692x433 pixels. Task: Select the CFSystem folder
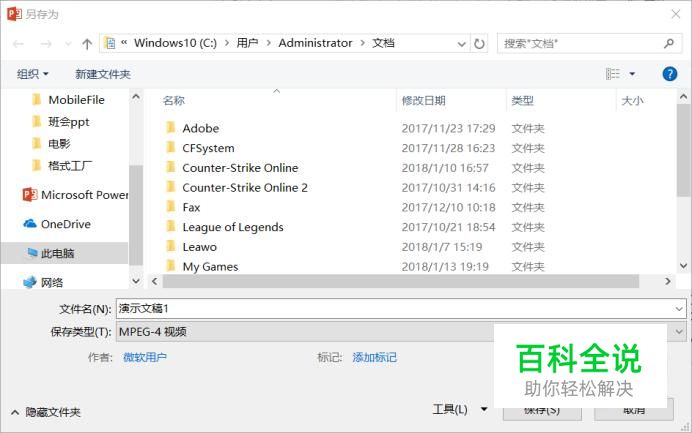(x=208, y=148)
